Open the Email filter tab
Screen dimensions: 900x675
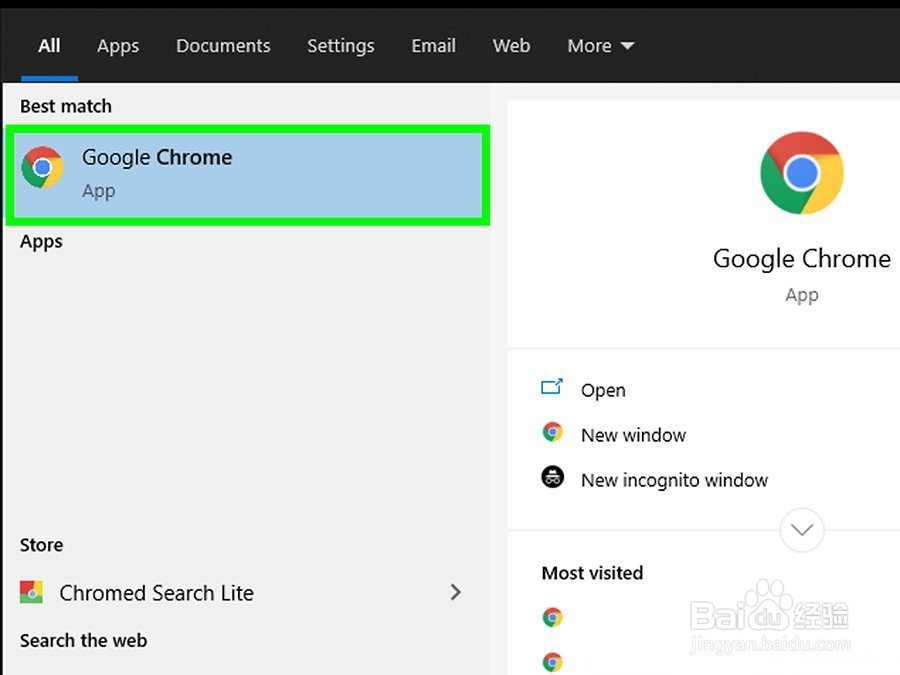[x=434, y=46]
